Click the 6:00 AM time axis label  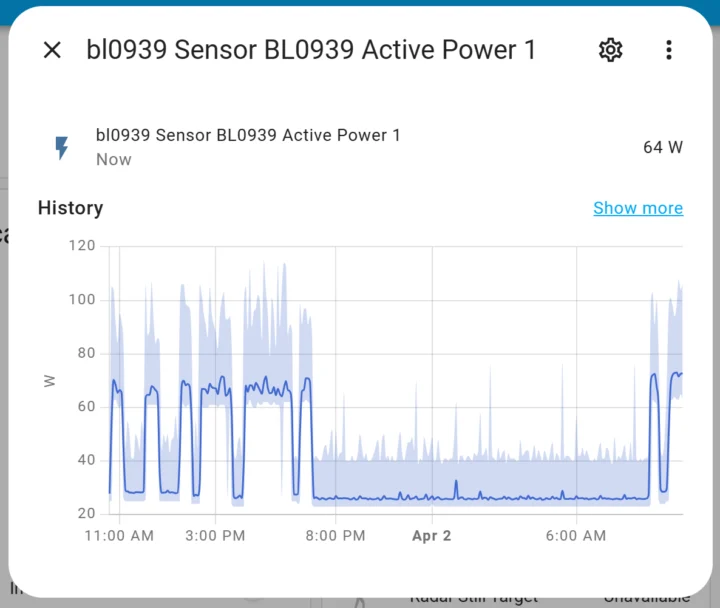point(577,536)
